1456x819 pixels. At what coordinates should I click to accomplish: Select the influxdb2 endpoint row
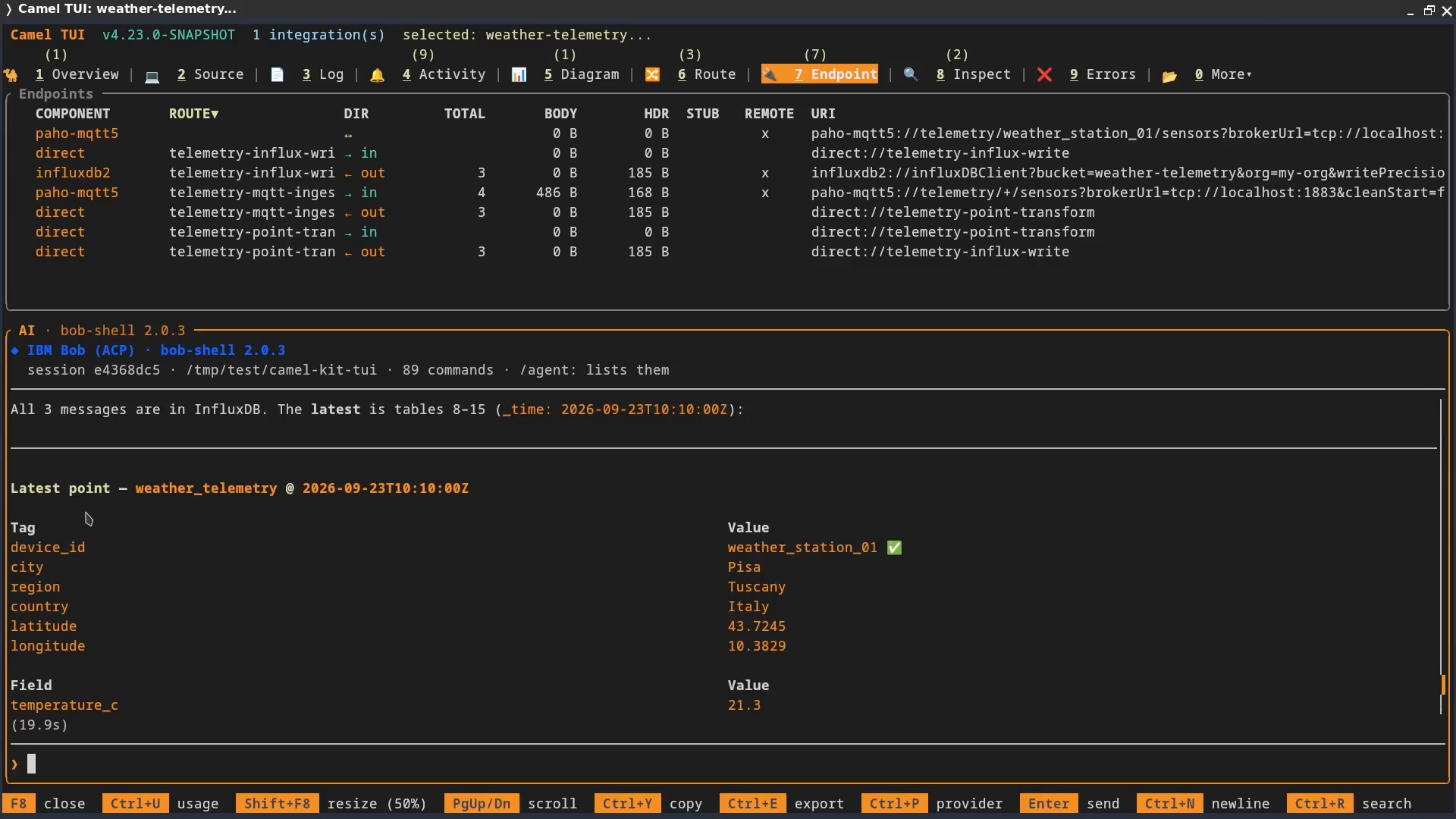click(x=727, y=173)
